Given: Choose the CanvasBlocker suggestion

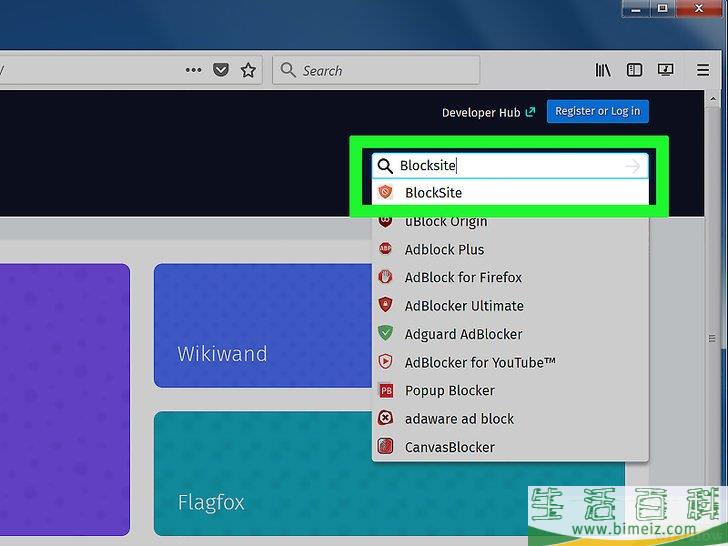Looking at the screenshot, I should 510,447.
